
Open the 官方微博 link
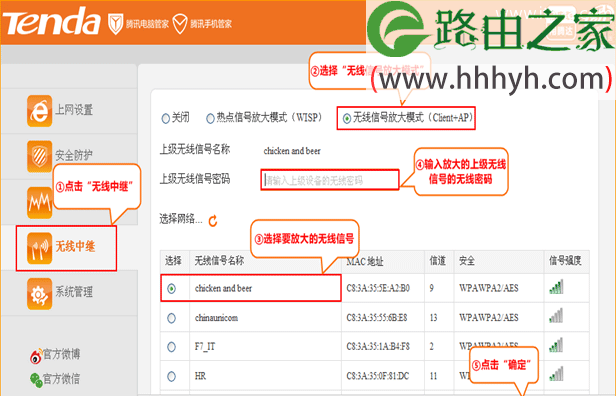[x=61, y=354]
